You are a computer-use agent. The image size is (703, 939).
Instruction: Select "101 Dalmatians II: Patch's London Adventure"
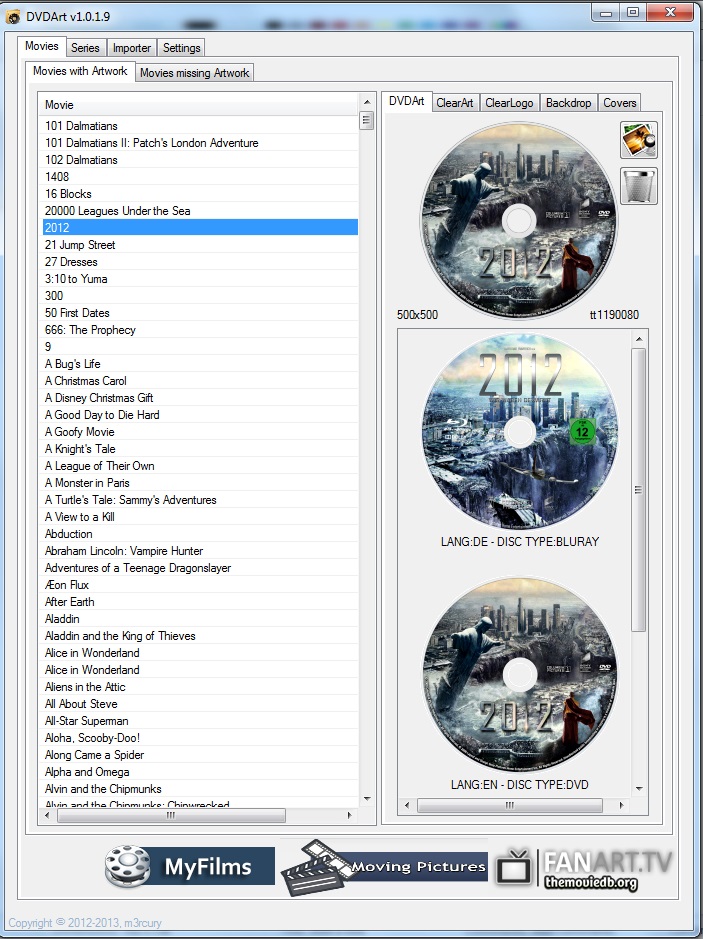pos(201,143)
